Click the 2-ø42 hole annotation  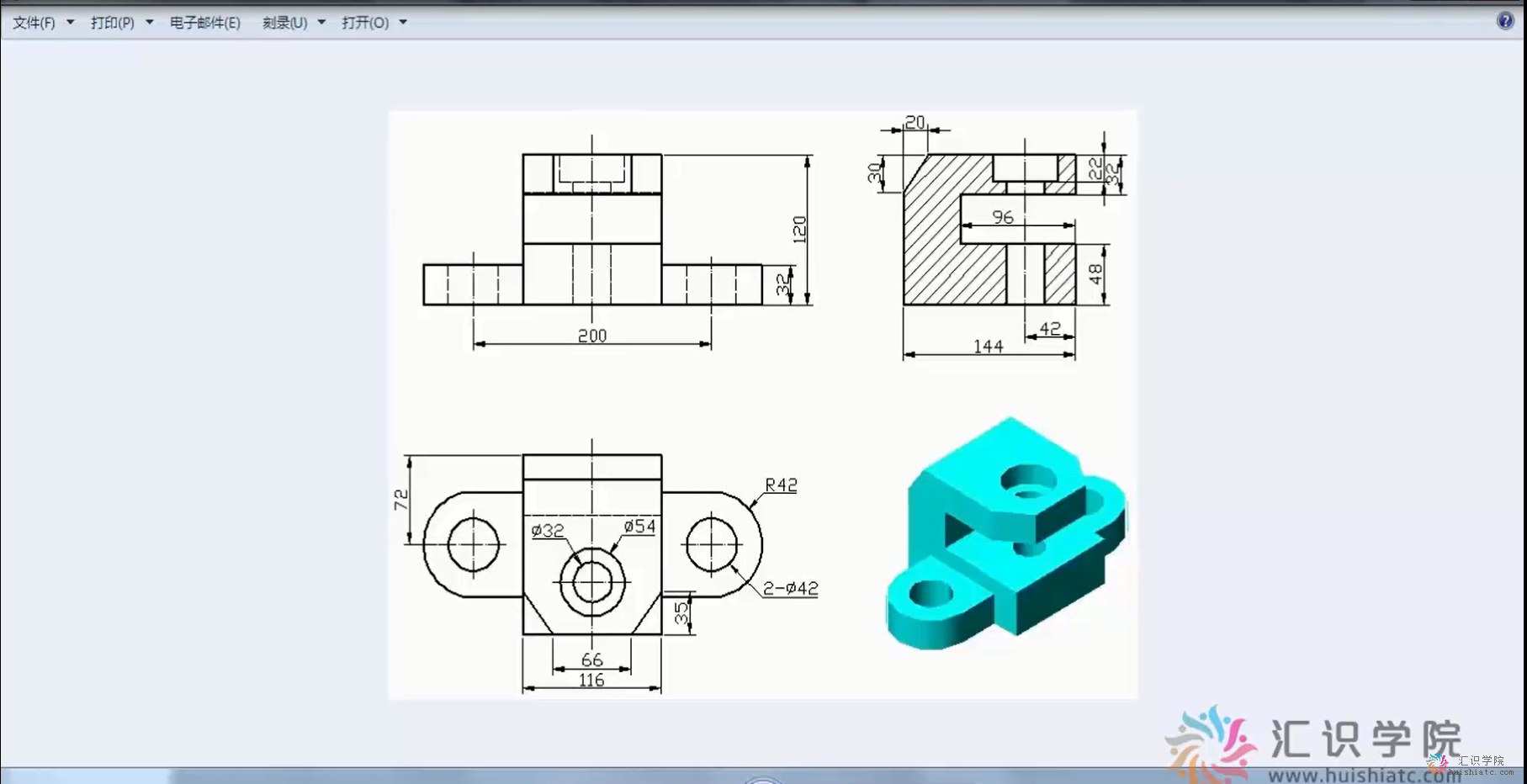(x=791, y=588)
